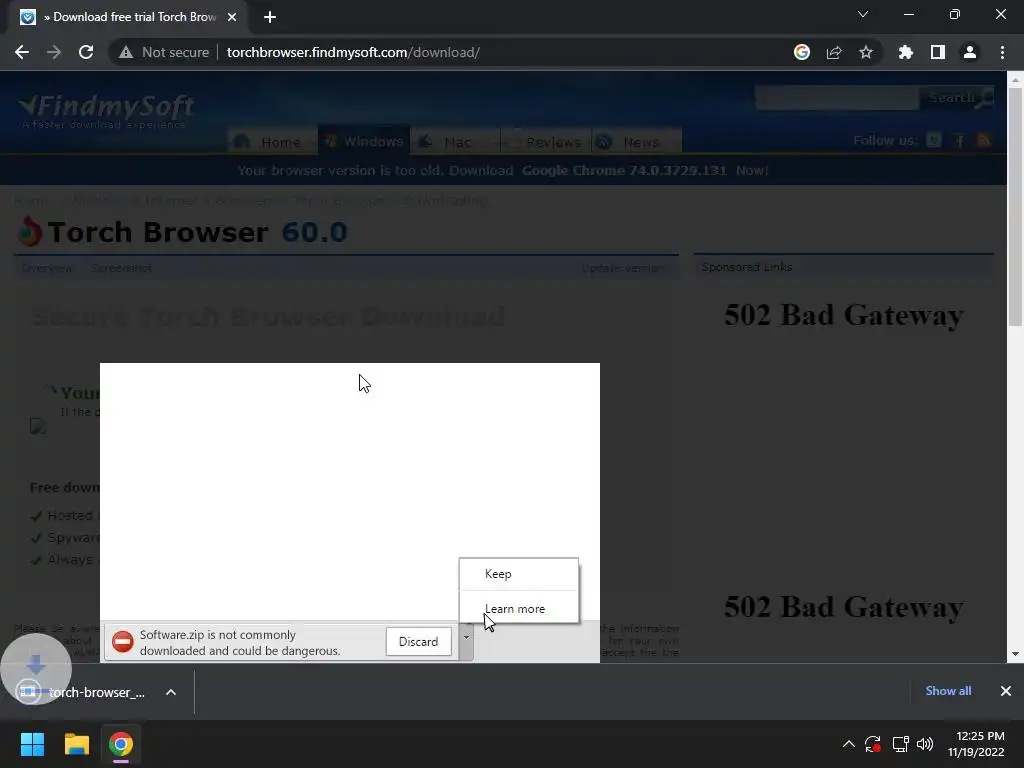This screenshot has height=768, width=1024.
Task: Click Show all downloads
Action: tap(948, 691)
